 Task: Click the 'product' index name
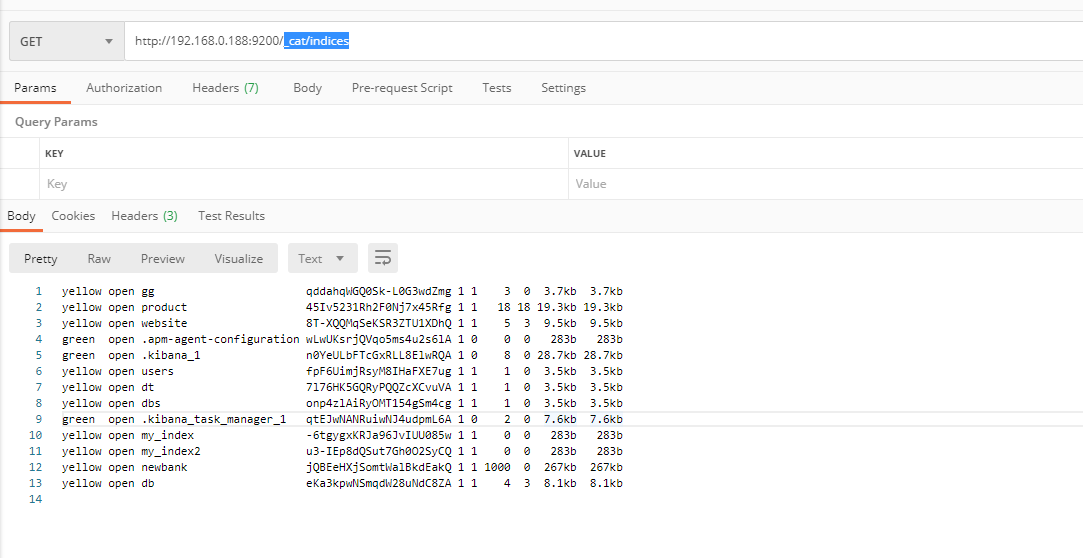pos(164,307)
